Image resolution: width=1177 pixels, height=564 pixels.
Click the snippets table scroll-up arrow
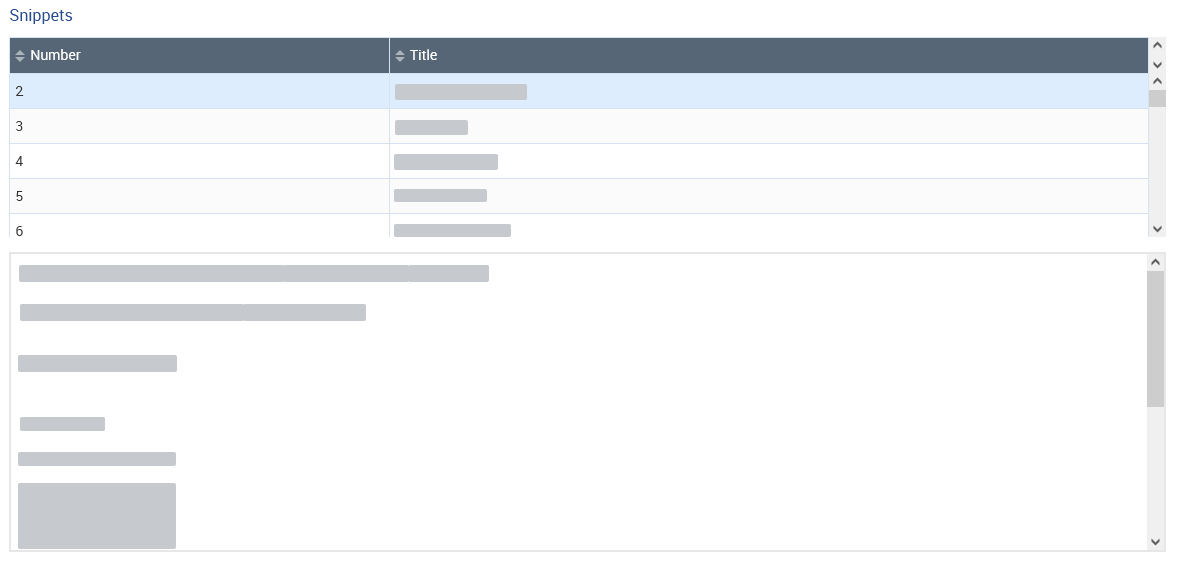click(x=1158, y=81)
